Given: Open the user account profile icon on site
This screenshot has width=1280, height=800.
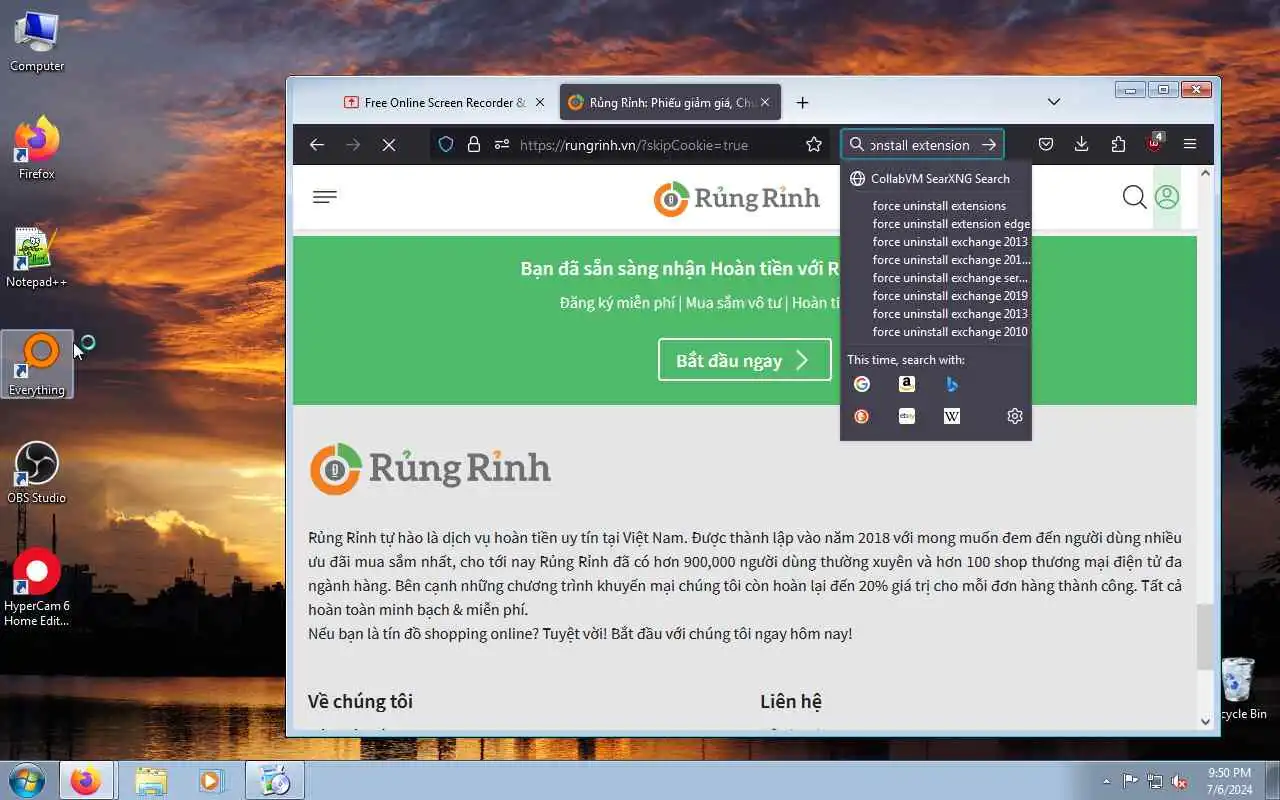Looking at the screenshot, I should point(1167,197).
